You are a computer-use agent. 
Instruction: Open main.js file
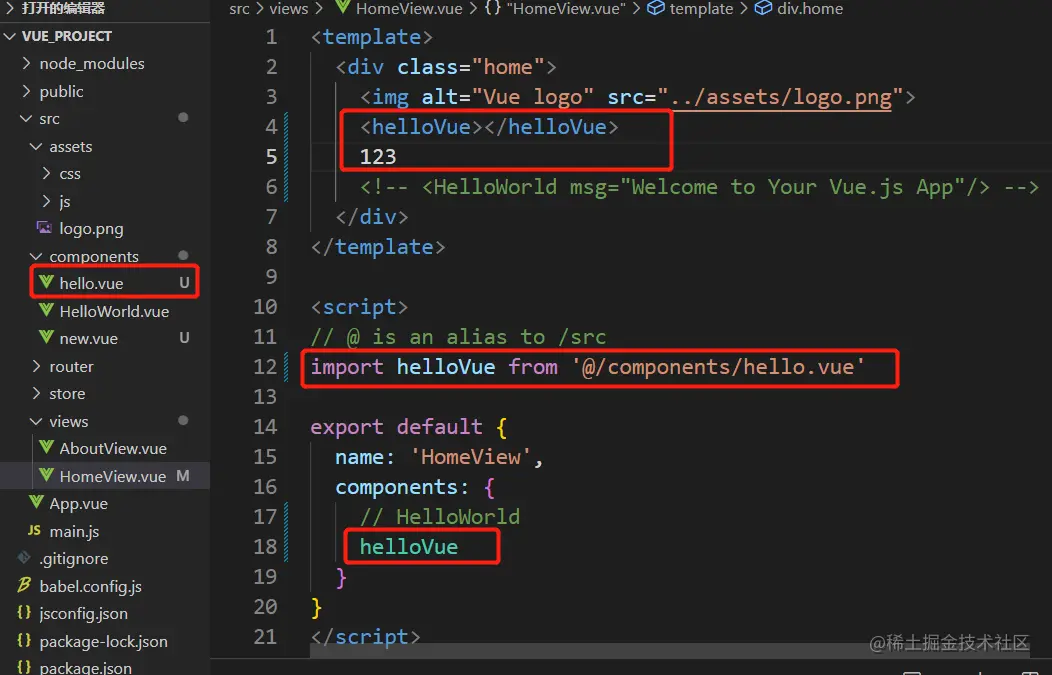tap(74, 531)
